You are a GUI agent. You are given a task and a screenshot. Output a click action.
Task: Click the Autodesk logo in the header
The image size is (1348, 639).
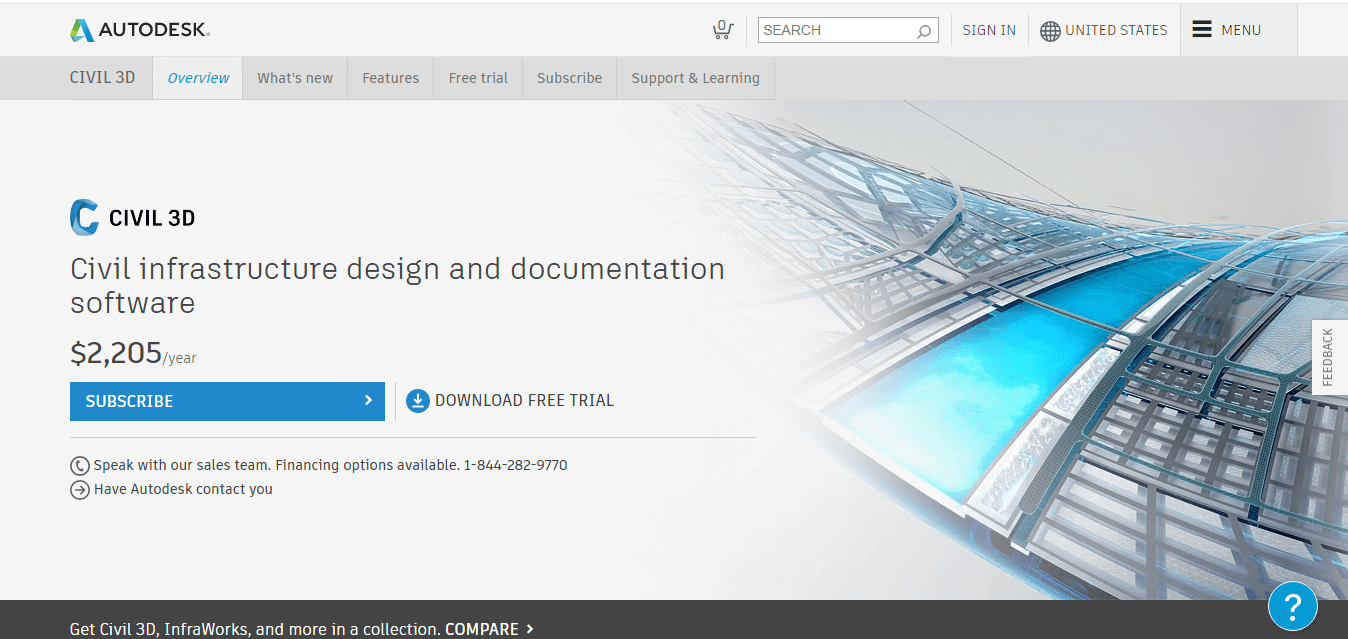[x=140, y=30]
